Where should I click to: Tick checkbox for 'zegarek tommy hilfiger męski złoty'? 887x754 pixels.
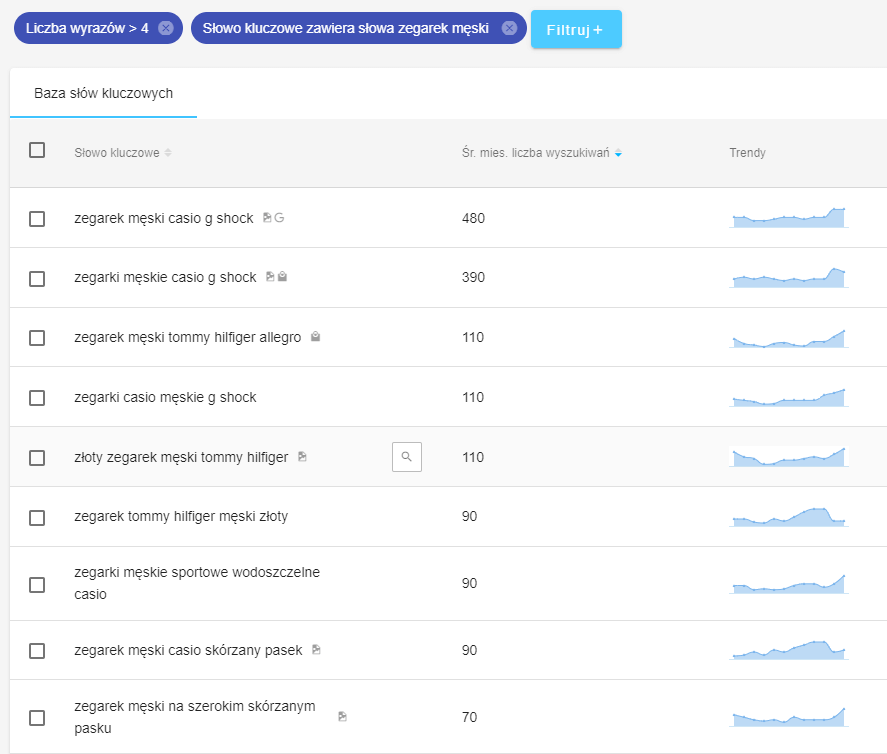pyautogui.click(x=37, y=518)
